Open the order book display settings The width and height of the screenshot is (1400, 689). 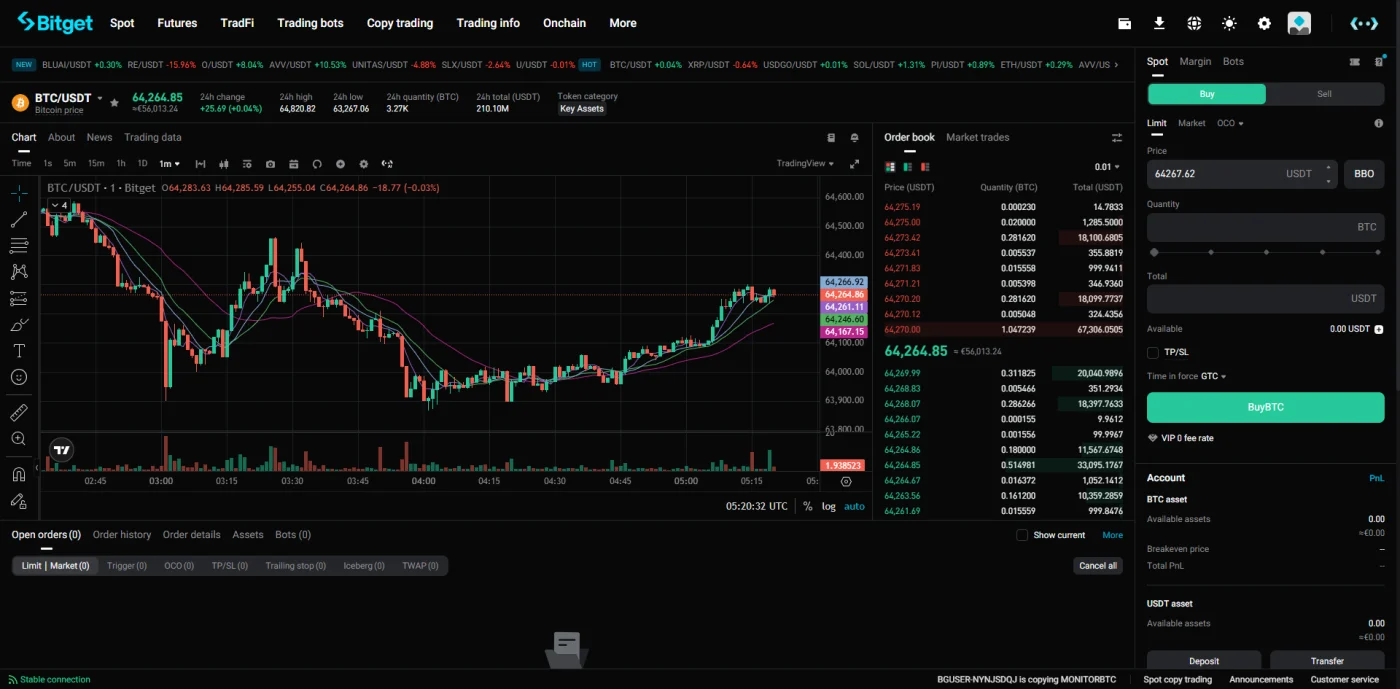point(1117,138)
